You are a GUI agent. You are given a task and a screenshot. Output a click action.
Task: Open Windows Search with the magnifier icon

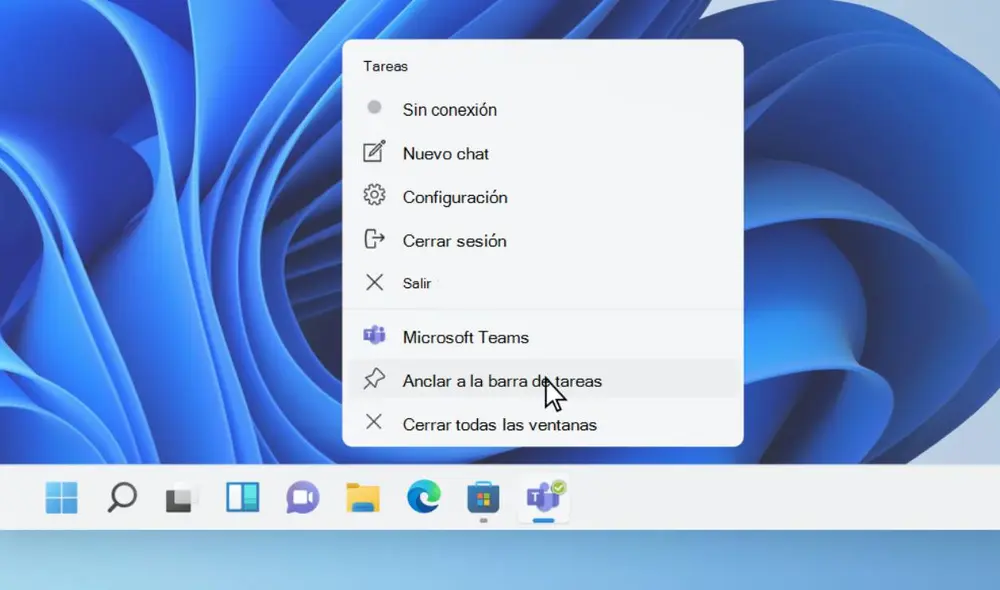(x=122, y=497)
